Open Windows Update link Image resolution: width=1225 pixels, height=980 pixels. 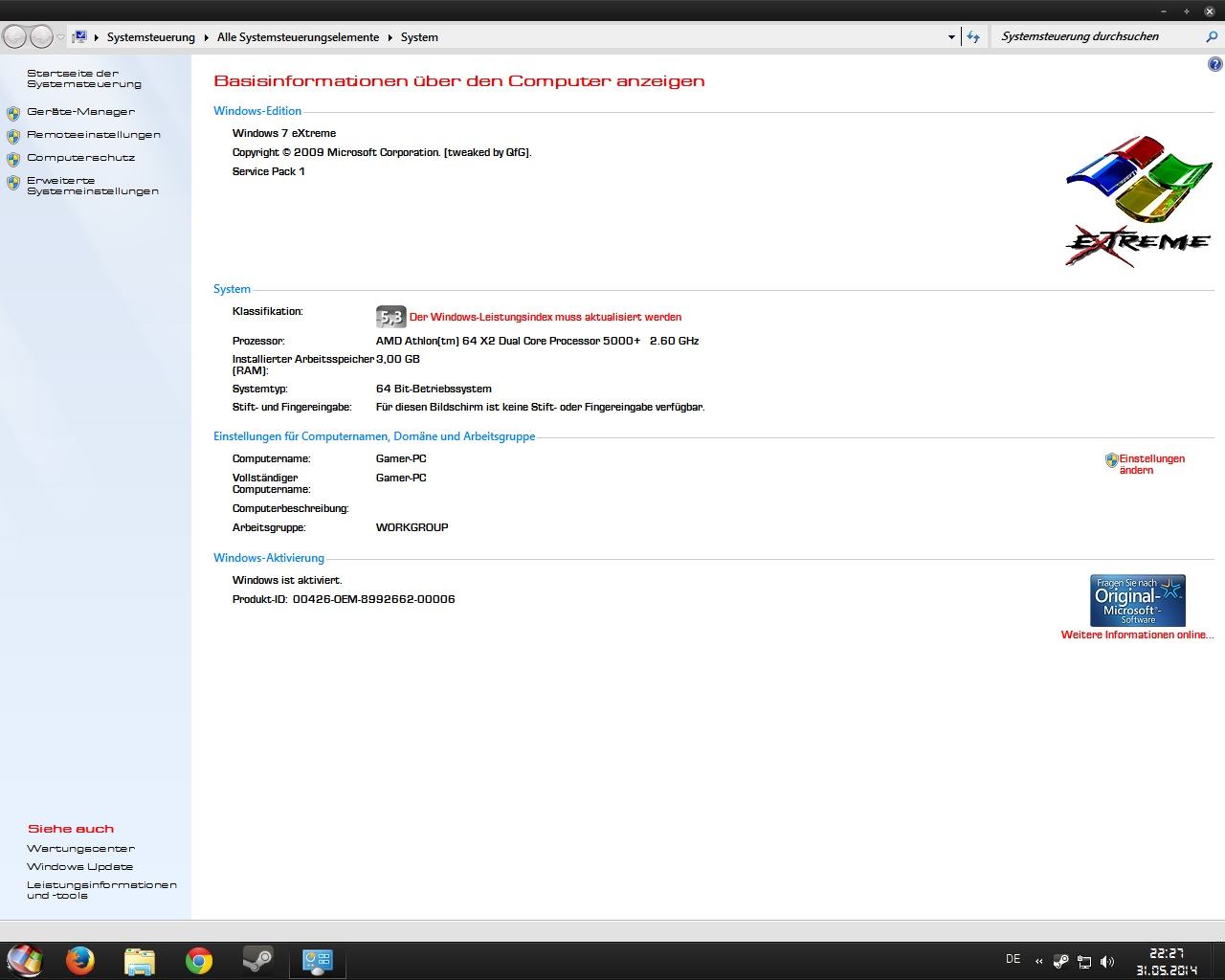(80, 867)
